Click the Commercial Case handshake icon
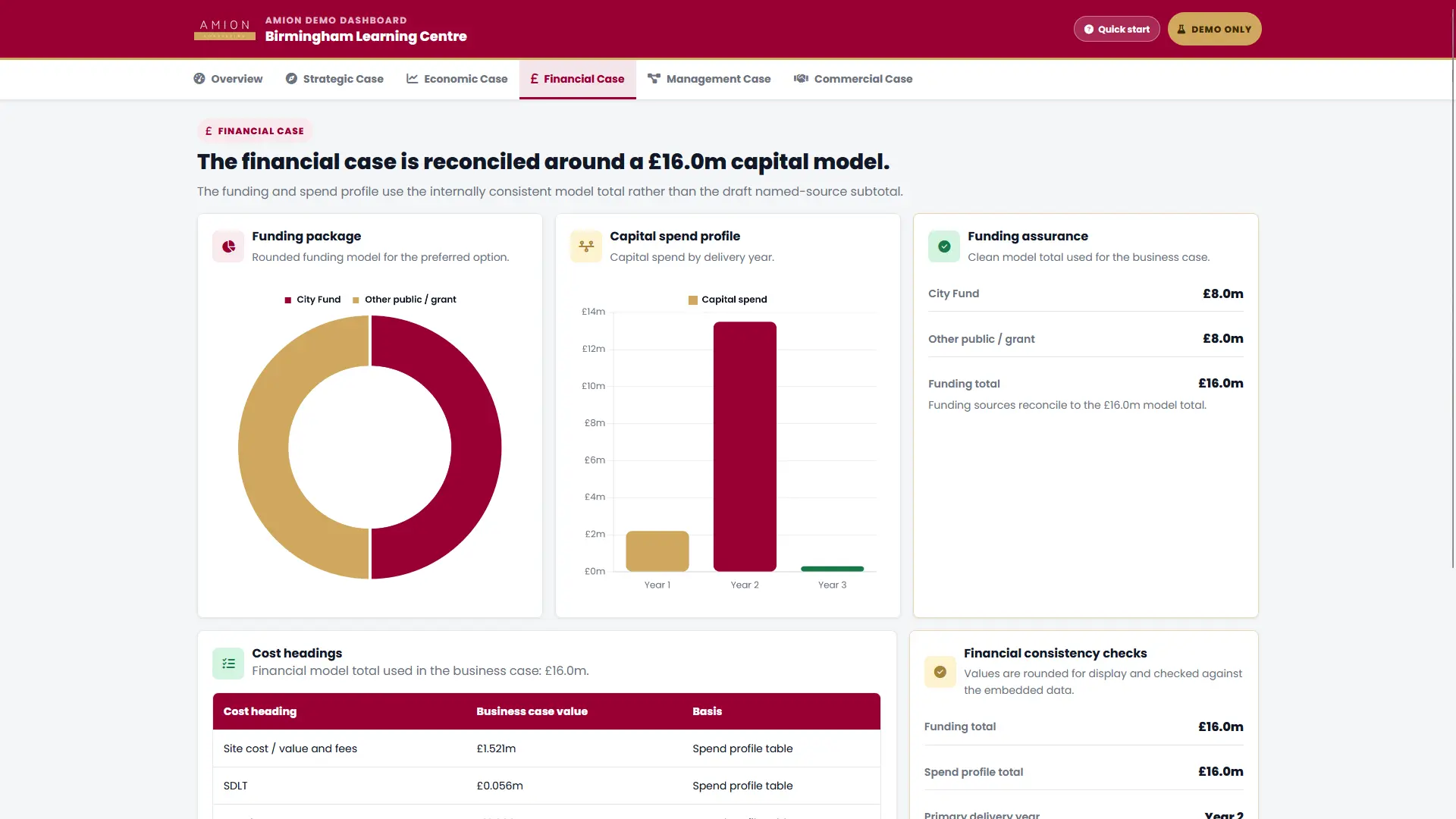1456x819 pixels. (x=801, y=79)
